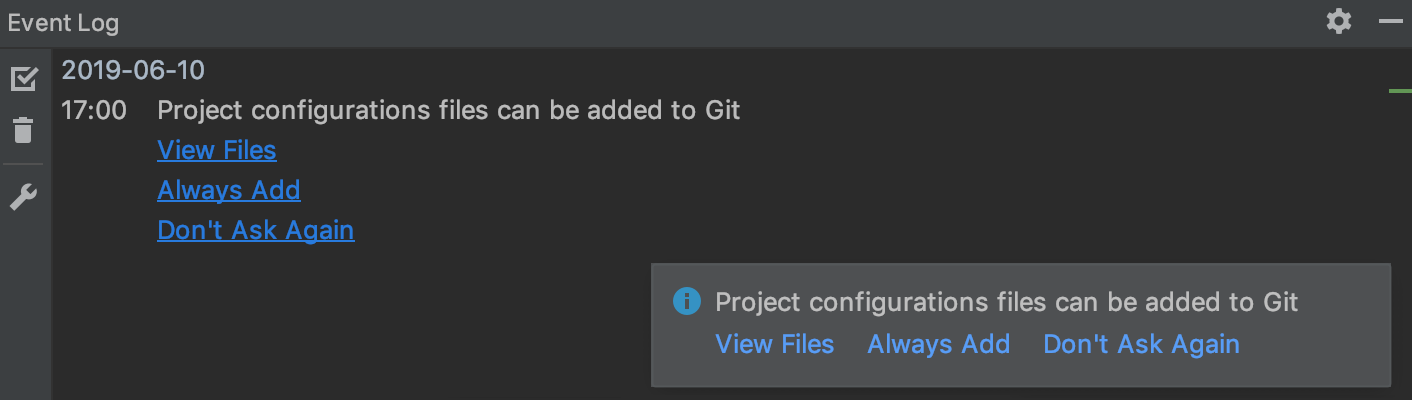Click the 2019-06-10 date entry

(133, 70)
